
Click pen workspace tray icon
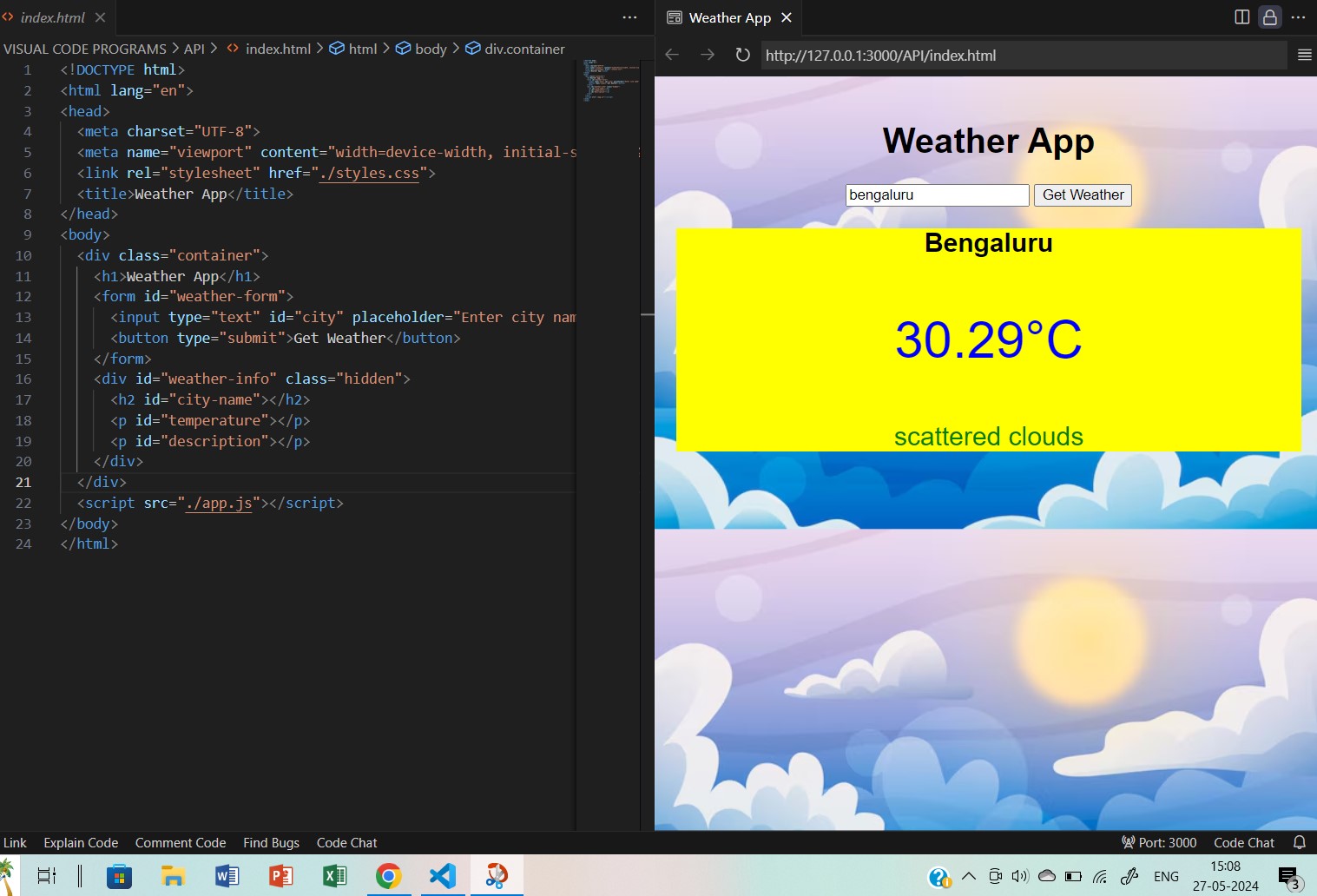[1129, 876]
